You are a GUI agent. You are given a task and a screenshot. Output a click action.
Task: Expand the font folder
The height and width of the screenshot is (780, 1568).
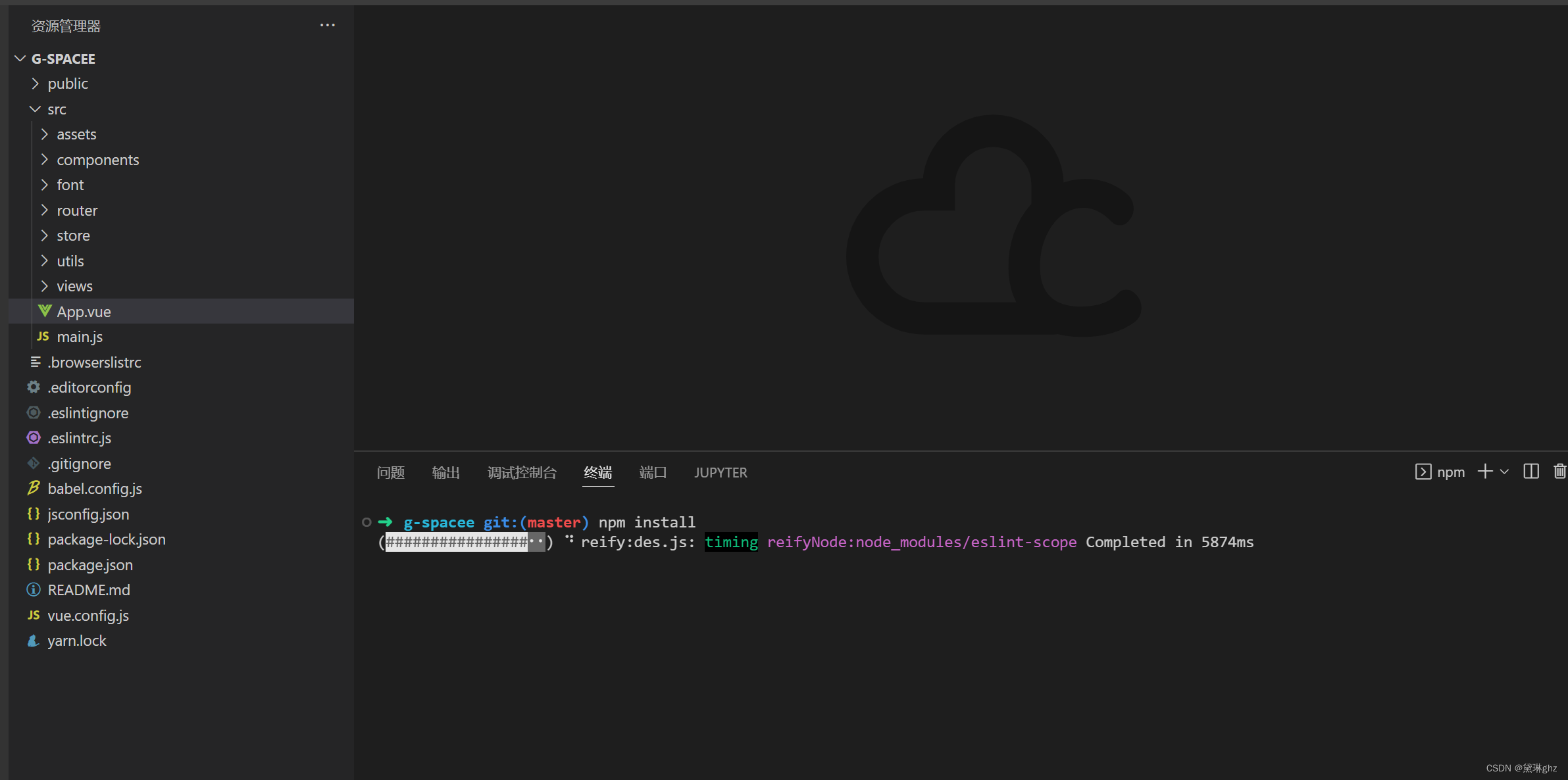tap(45, 185)
